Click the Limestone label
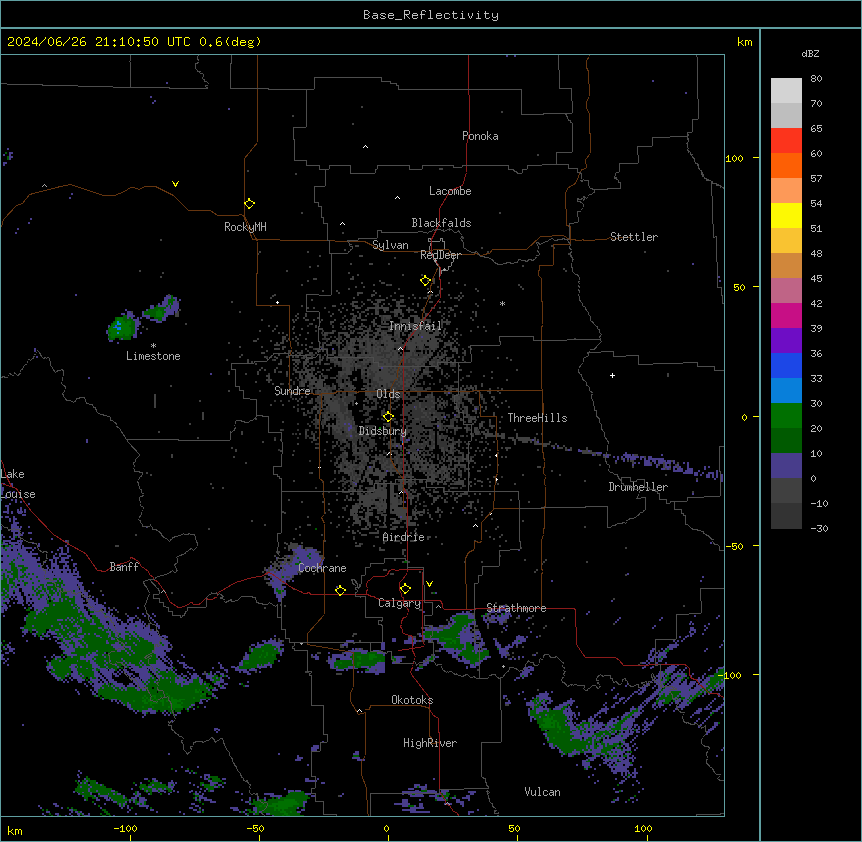 coord(153,356)
